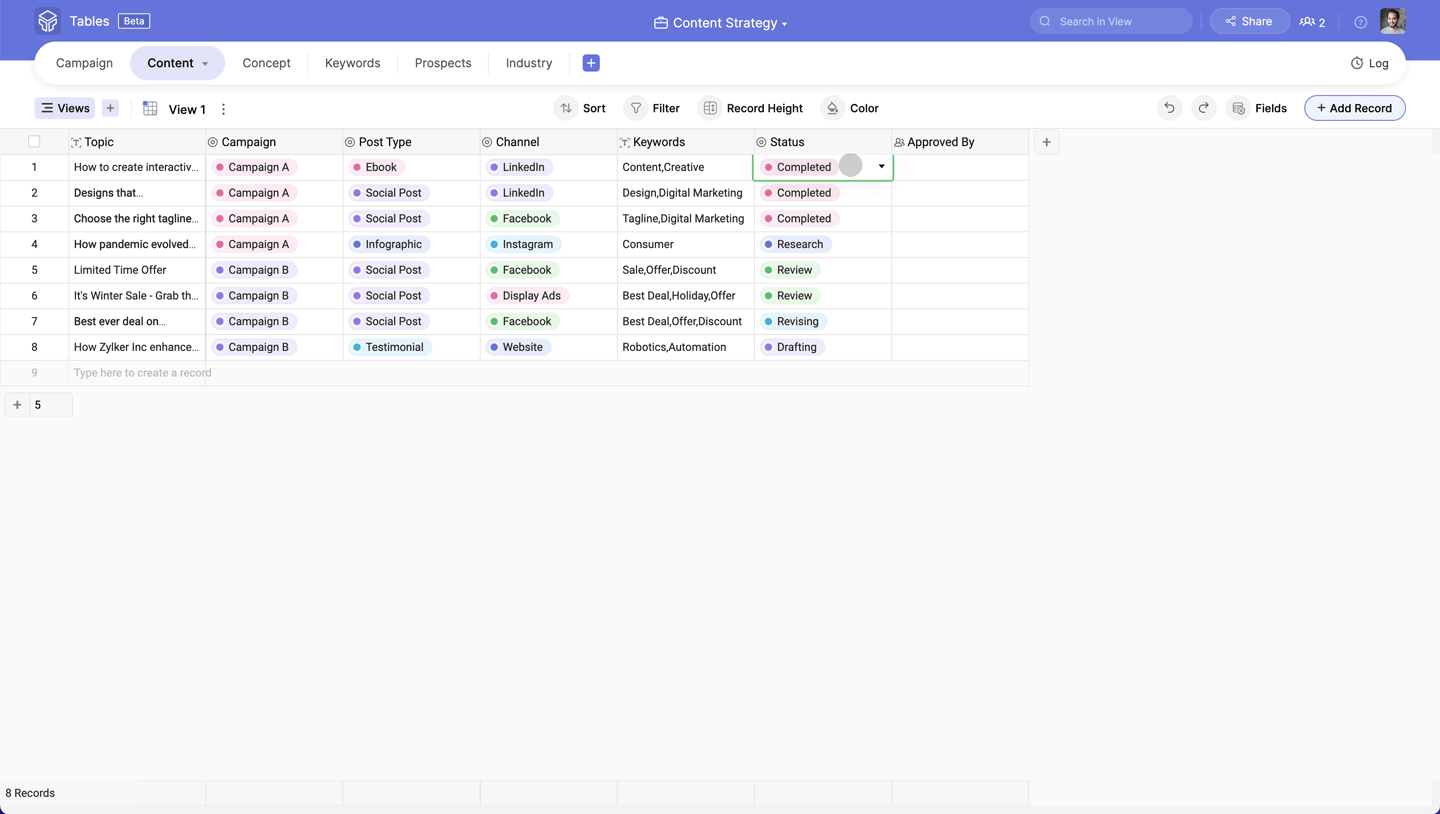Click the Channel column header
The width and height of the screenshot is (1440, 814).
548,142
